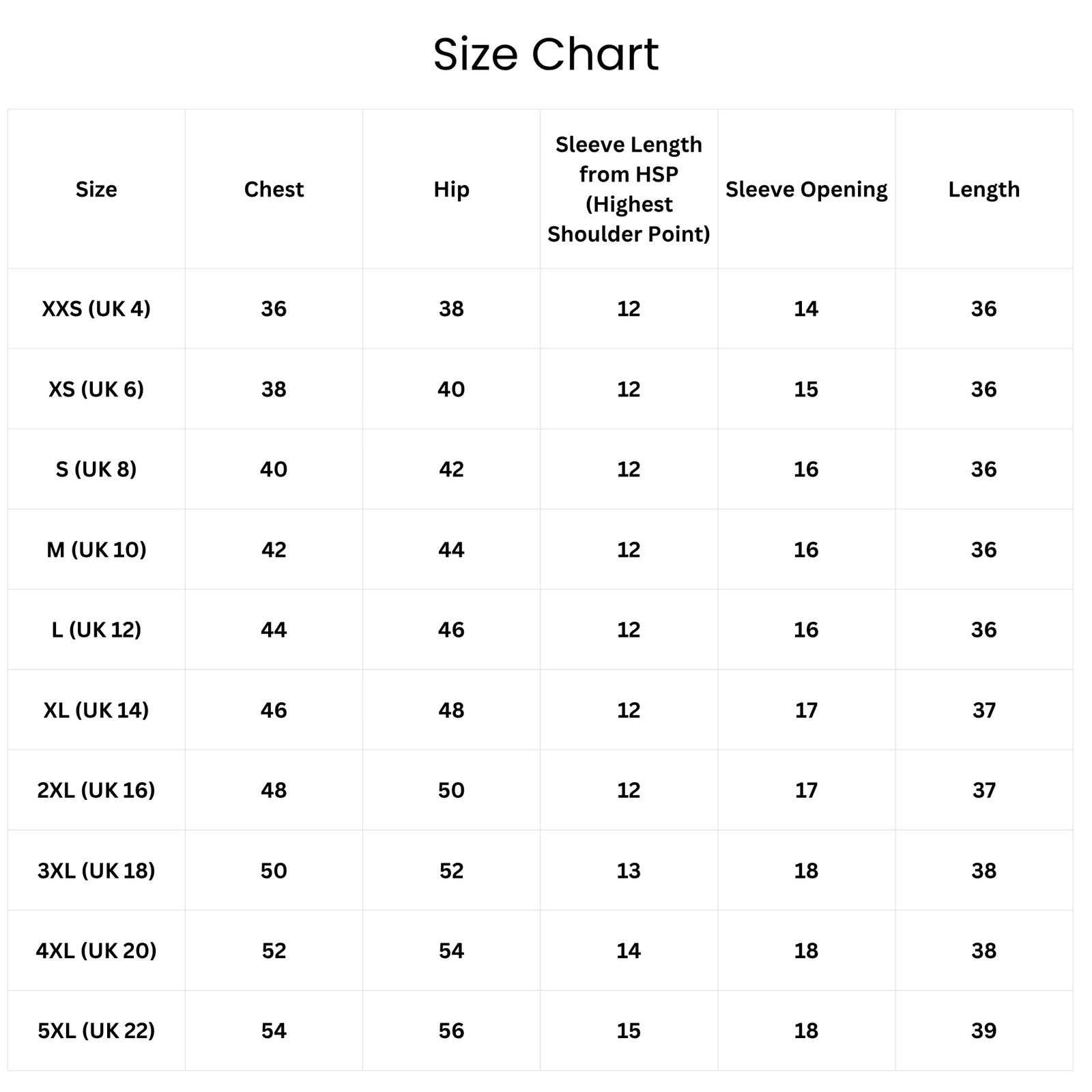Screen dimensions: 1092x1092
Task: Click sleeve opening value 14 for XXS
Action: [x=806, y=308]
